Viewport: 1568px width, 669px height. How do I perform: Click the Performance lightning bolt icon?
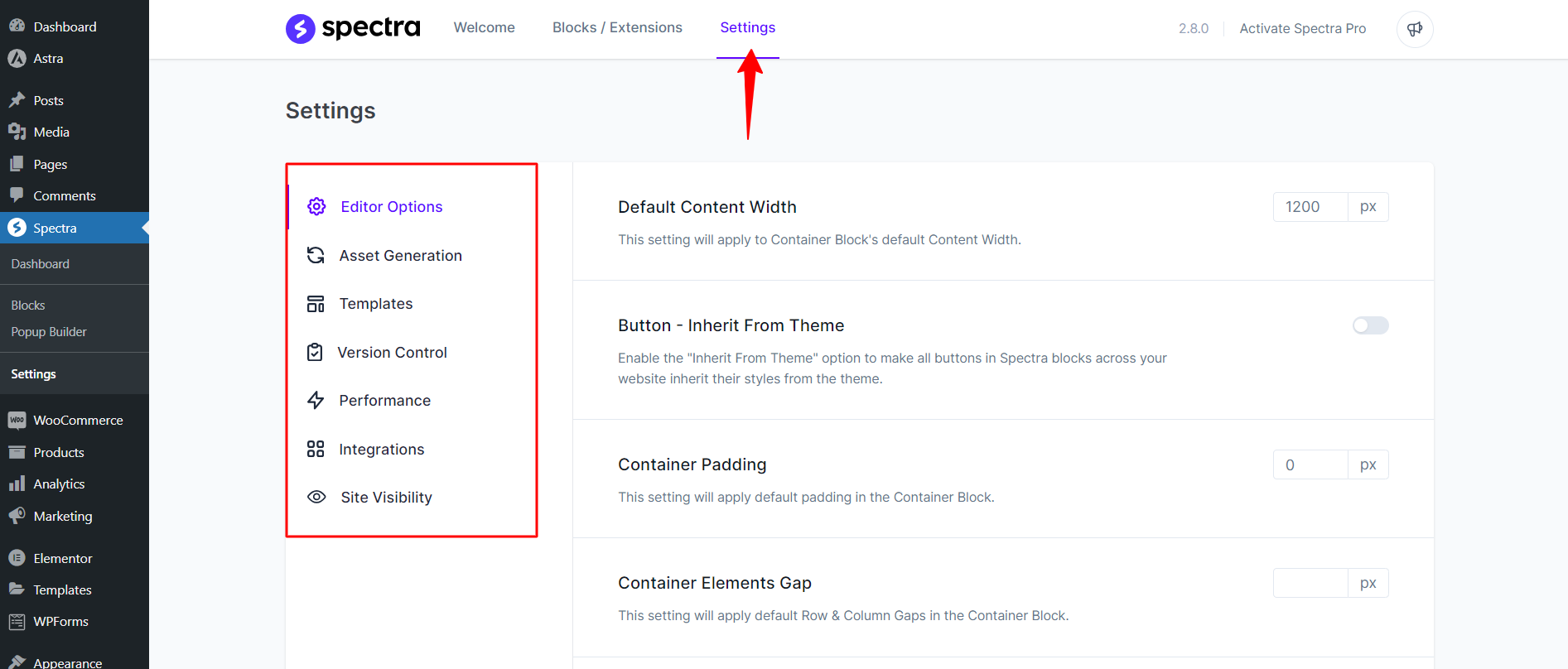coord(316,401)
